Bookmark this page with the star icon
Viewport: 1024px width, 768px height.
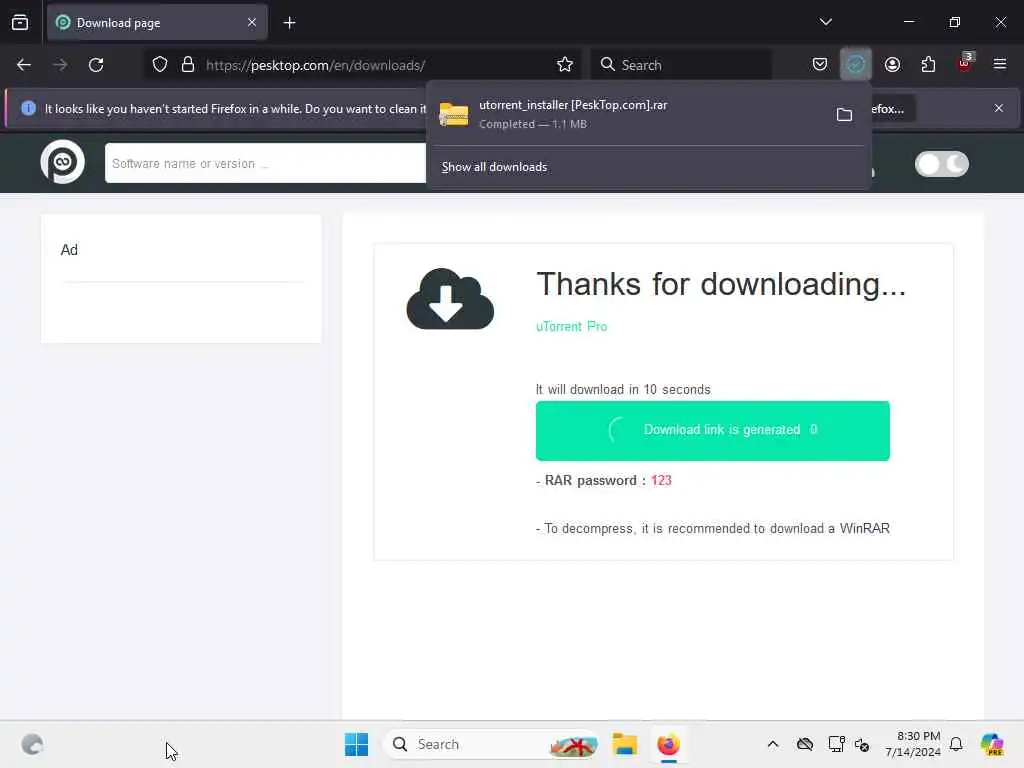(x=565, y=65)
